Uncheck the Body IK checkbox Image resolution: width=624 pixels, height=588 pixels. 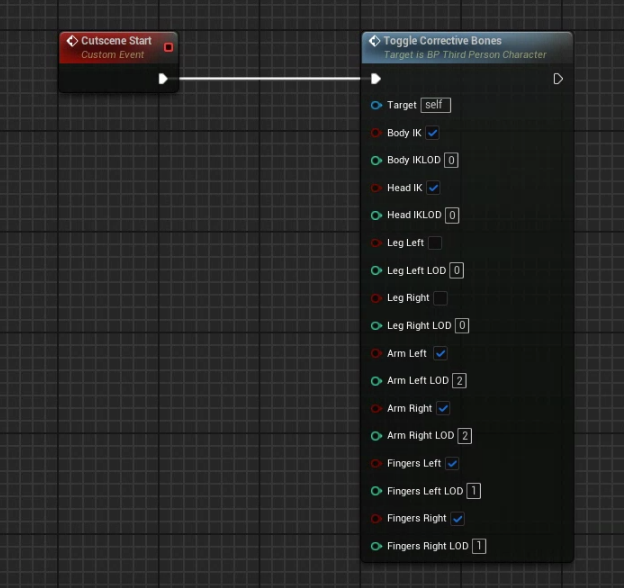coord(433,133)
